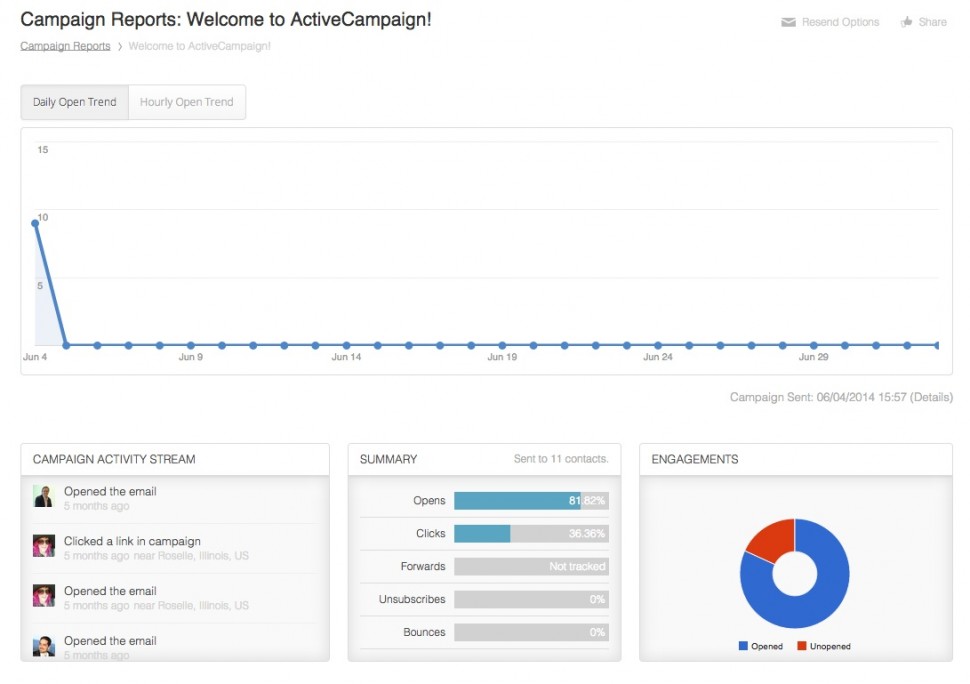Switch to Hourly Open Trend tab
The image size is (970, 684).
tap(187, 102)
